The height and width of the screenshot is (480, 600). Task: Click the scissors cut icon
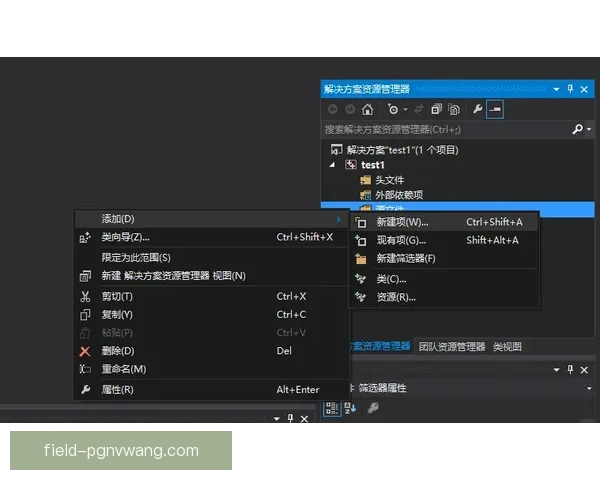coord(85,297)
